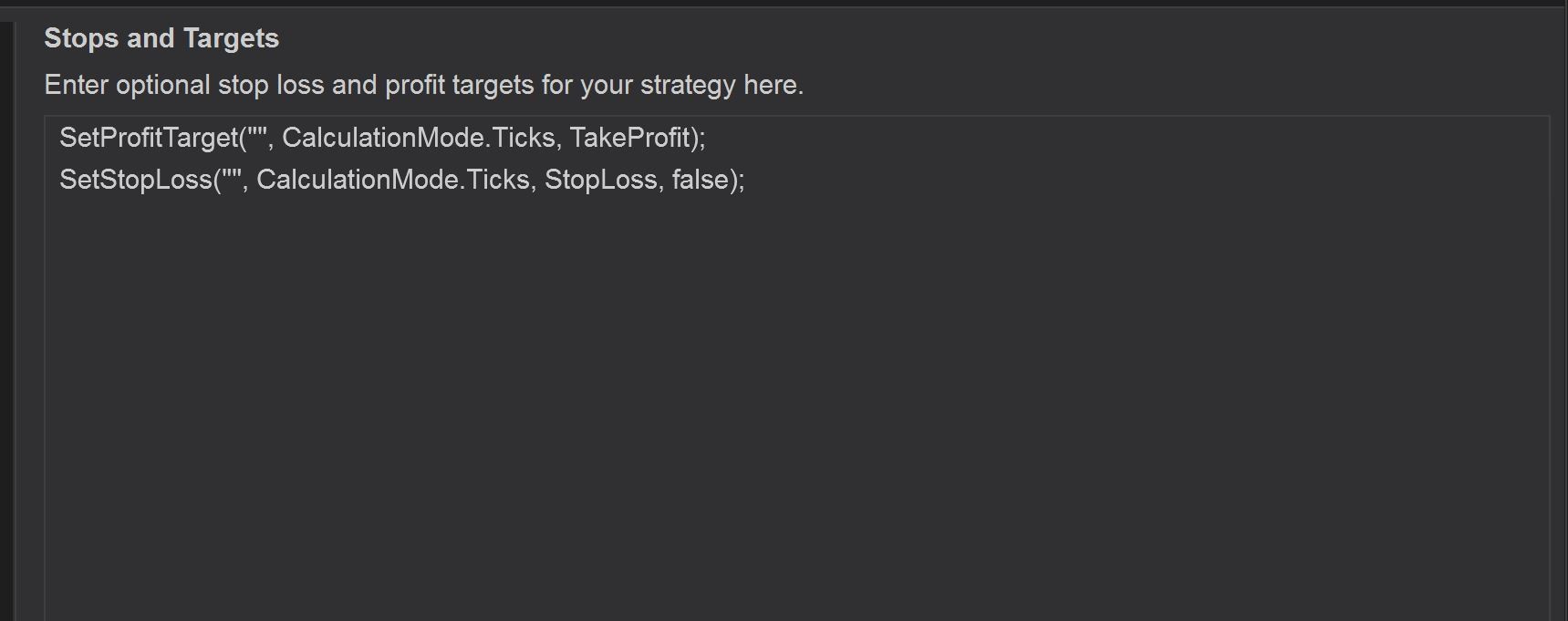Click Ticks on the SetStopLoss line

coord(498,180)
